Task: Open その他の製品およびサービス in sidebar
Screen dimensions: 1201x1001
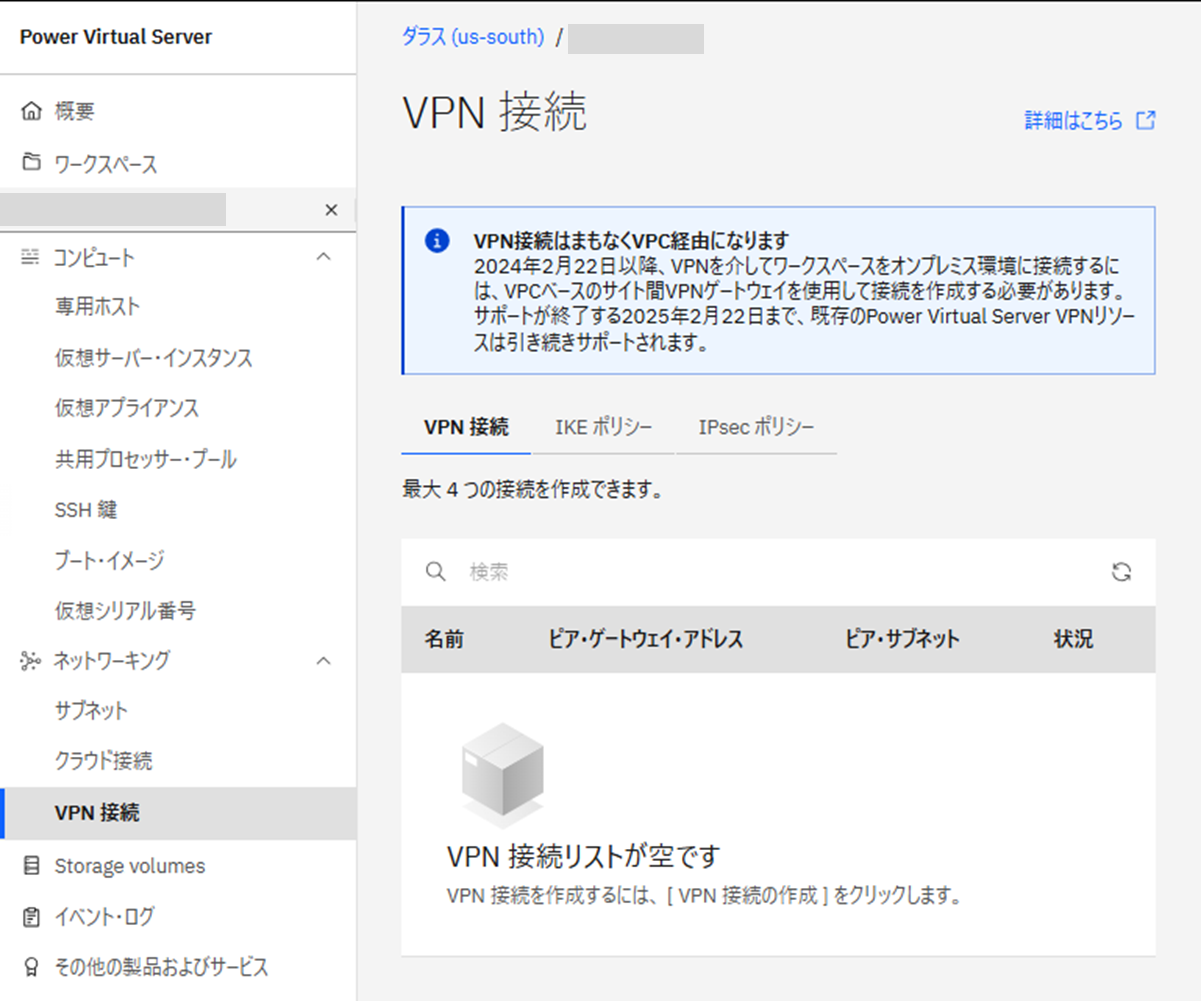Action: 161,967
